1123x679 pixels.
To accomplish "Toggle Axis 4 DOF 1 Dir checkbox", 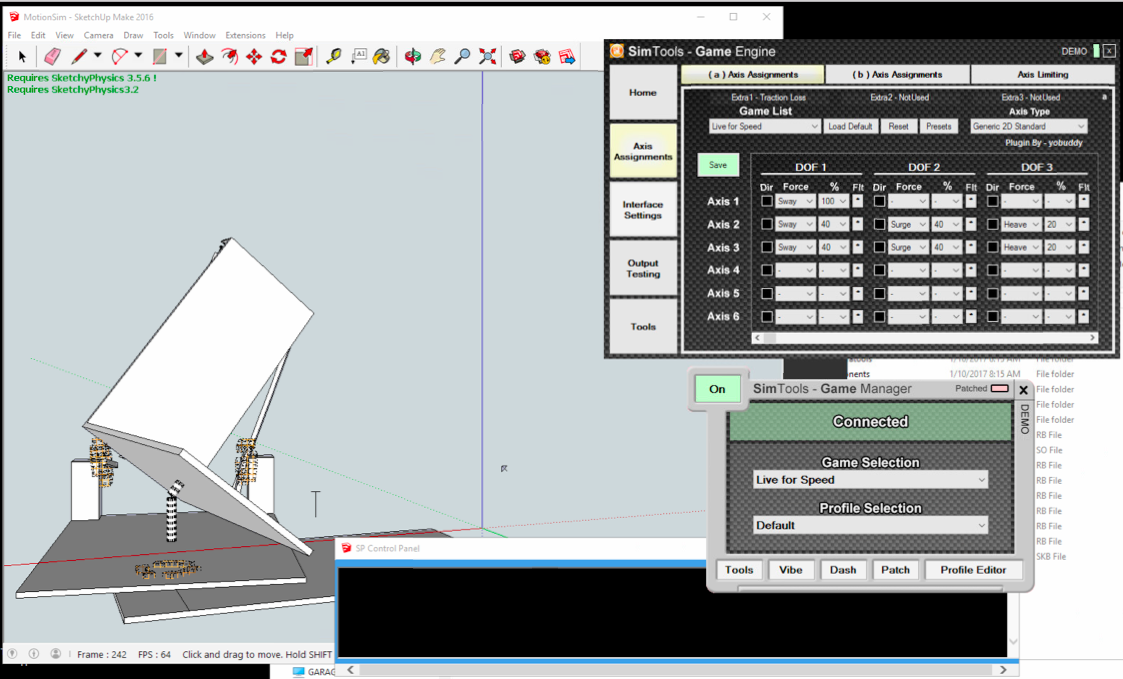I will (766, 270).
